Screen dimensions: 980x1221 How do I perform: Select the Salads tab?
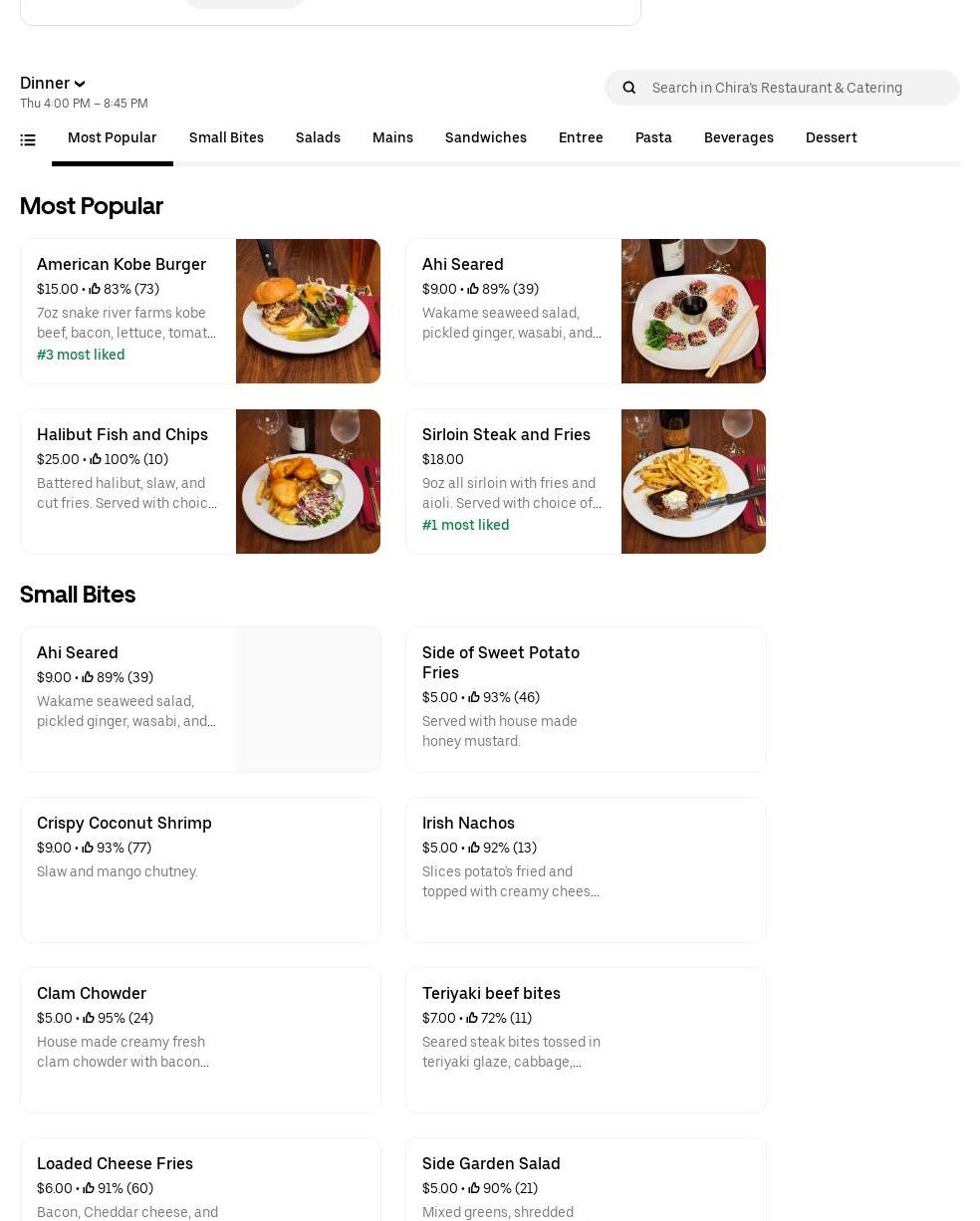[318, 138]
